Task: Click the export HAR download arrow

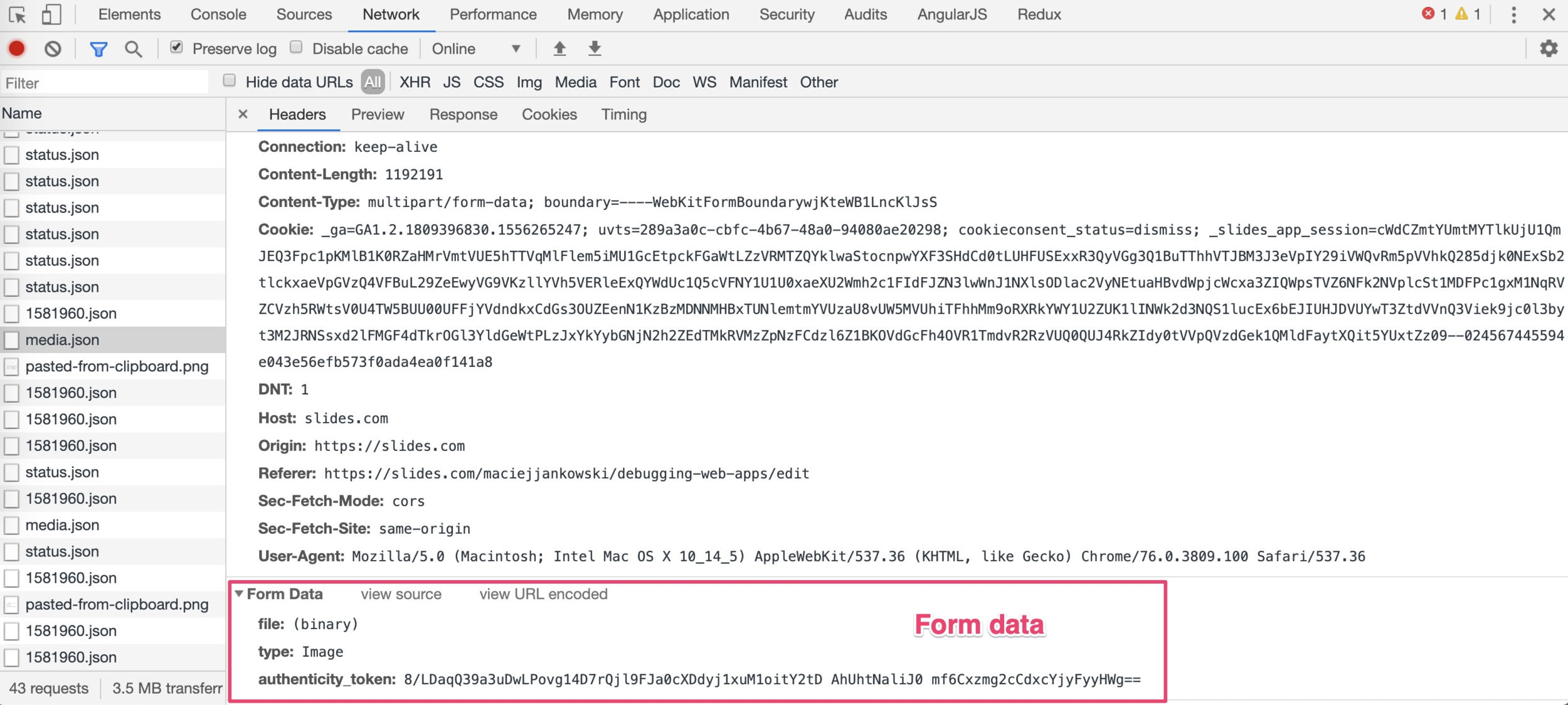Action: [595, 48]
